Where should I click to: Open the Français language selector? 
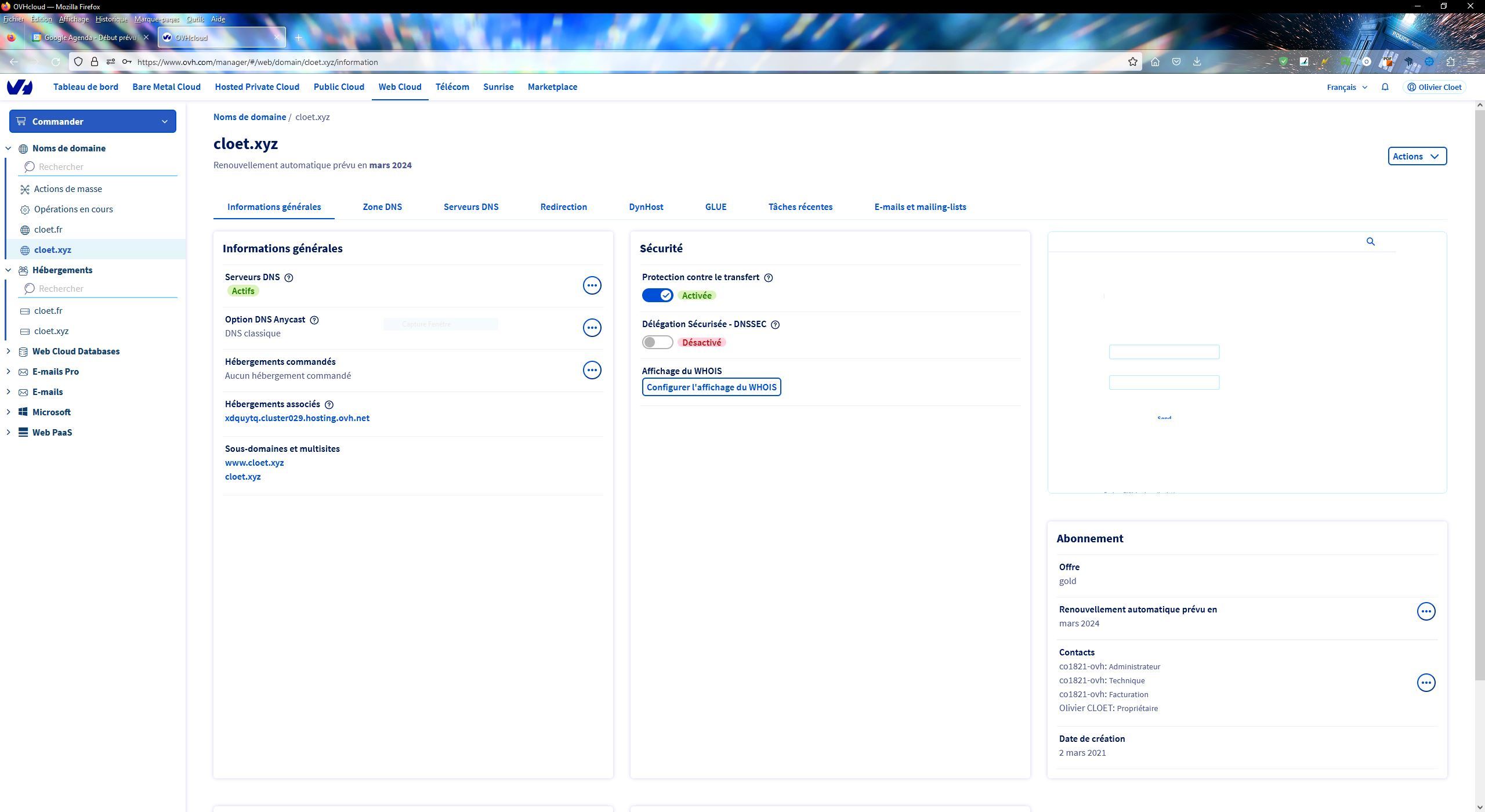coord(1346,87)
